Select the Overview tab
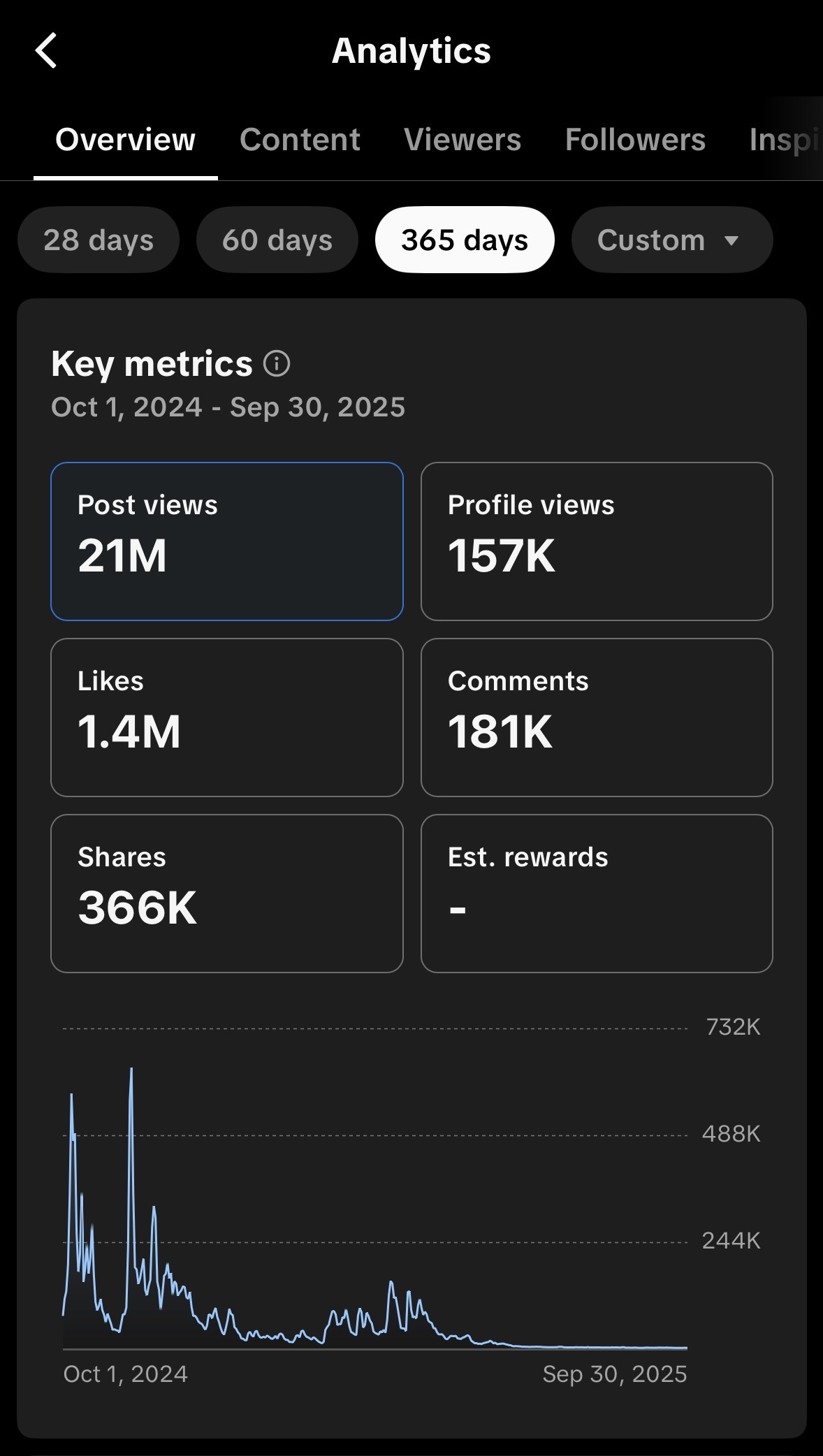 [126, 140]
